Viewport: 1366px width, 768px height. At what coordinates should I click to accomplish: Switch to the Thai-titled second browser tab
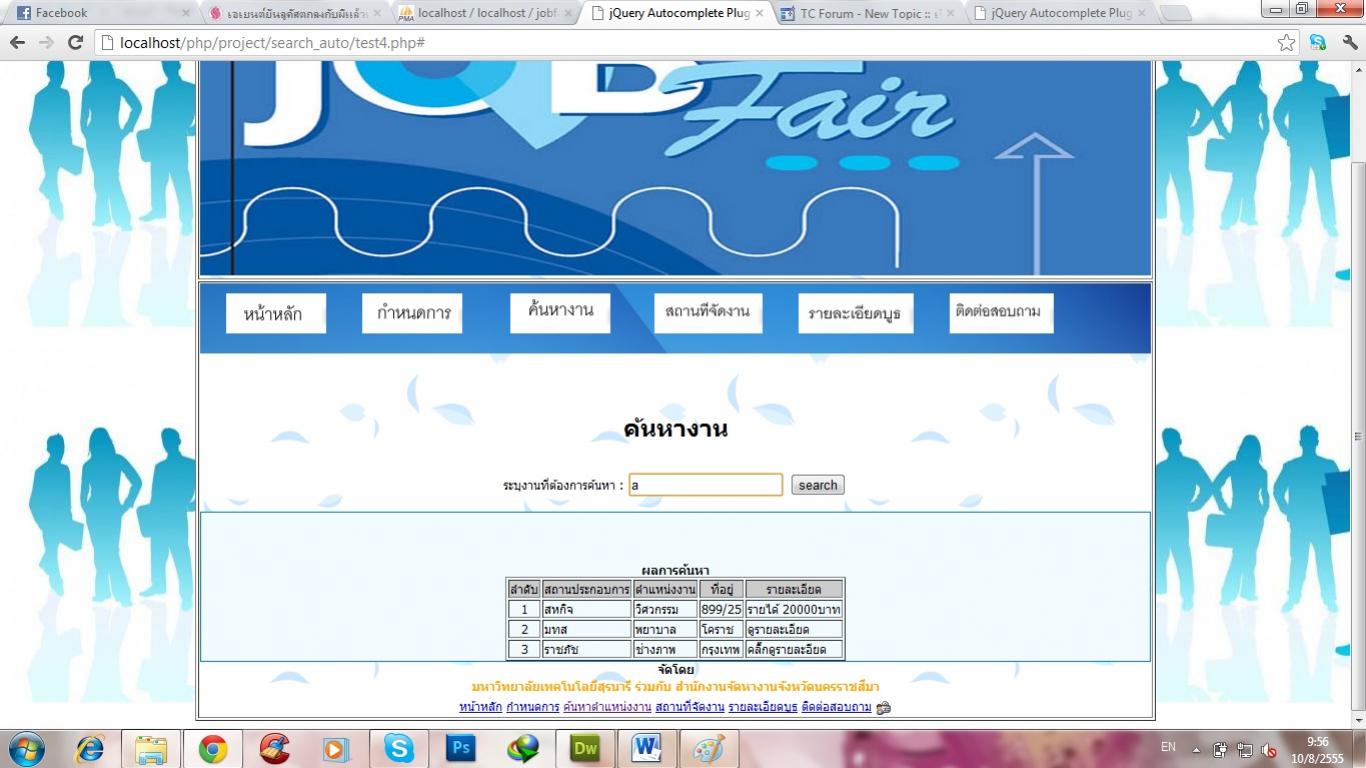pos(292,13)
